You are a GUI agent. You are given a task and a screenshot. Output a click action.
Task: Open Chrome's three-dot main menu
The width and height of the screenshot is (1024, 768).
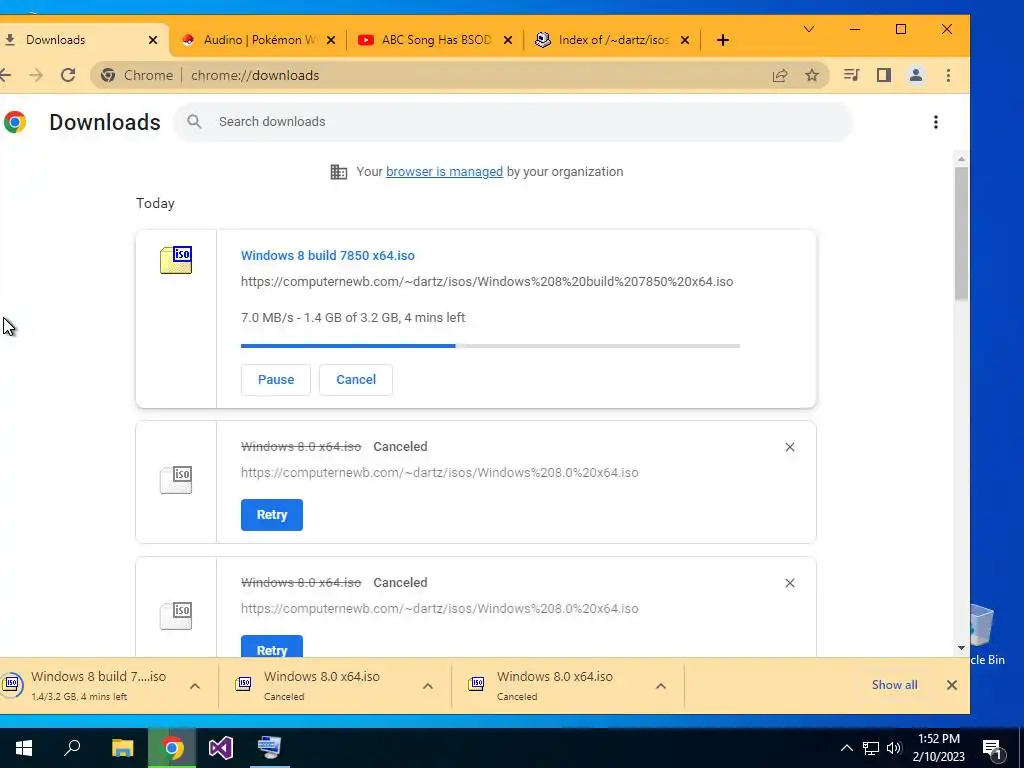click(x=948, y=75)
